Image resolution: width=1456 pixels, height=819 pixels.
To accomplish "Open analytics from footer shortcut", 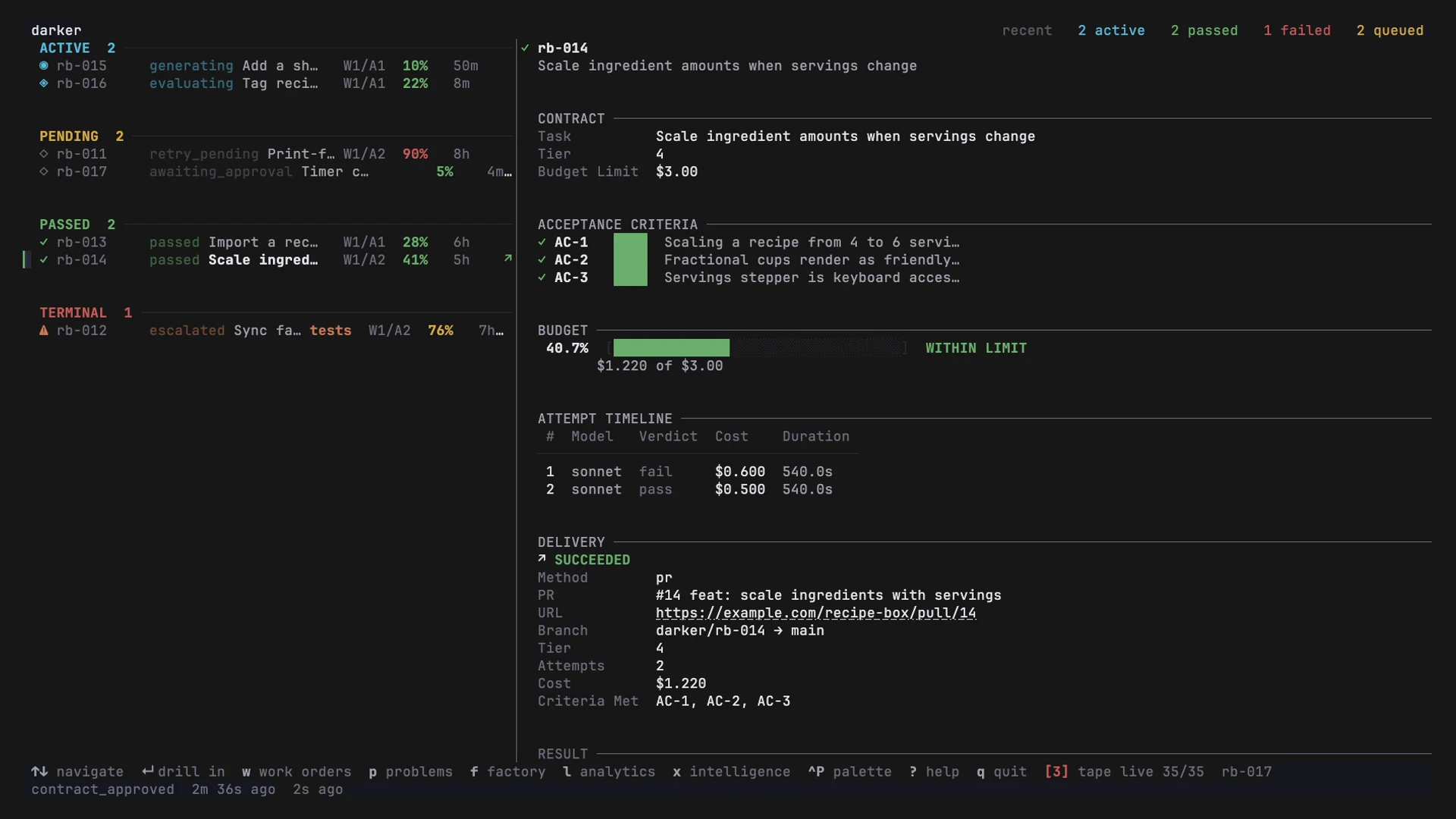I will (x=609, y=772).
